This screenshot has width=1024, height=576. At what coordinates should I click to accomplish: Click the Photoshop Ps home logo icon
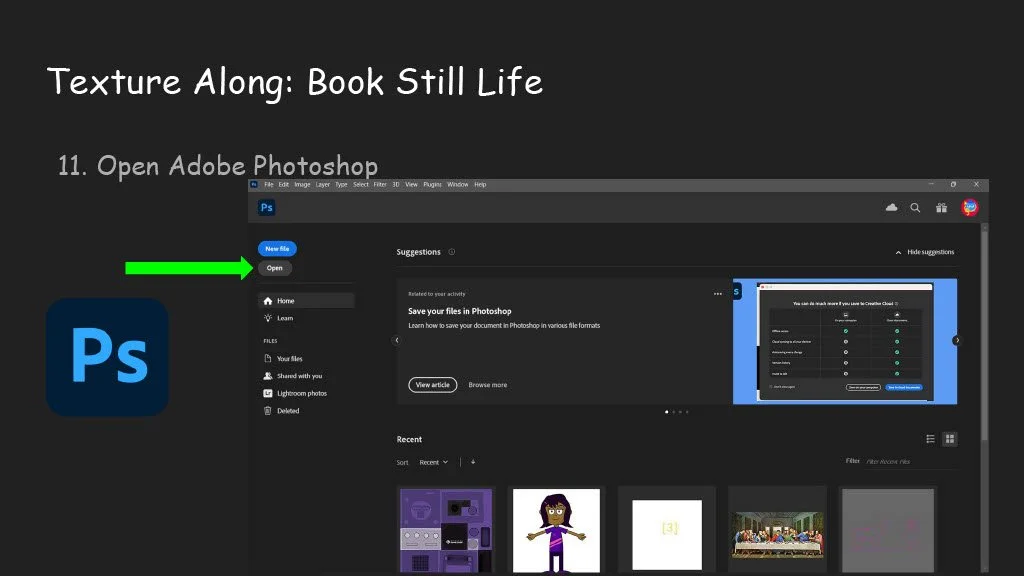point(266,208)
